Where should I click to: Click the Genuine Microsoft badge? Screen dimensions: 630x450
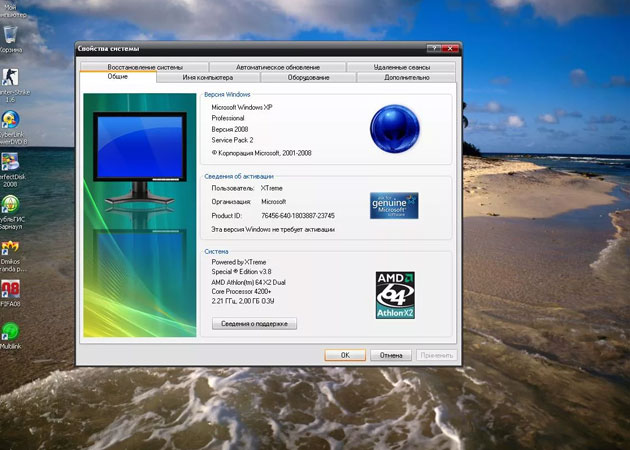tap(394, 205)
